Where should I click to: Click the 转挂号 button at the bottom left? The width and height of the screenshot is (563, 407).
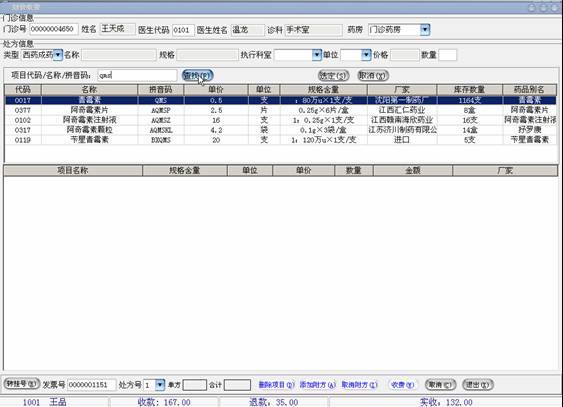pyautogui.click(x=22, y=384)
